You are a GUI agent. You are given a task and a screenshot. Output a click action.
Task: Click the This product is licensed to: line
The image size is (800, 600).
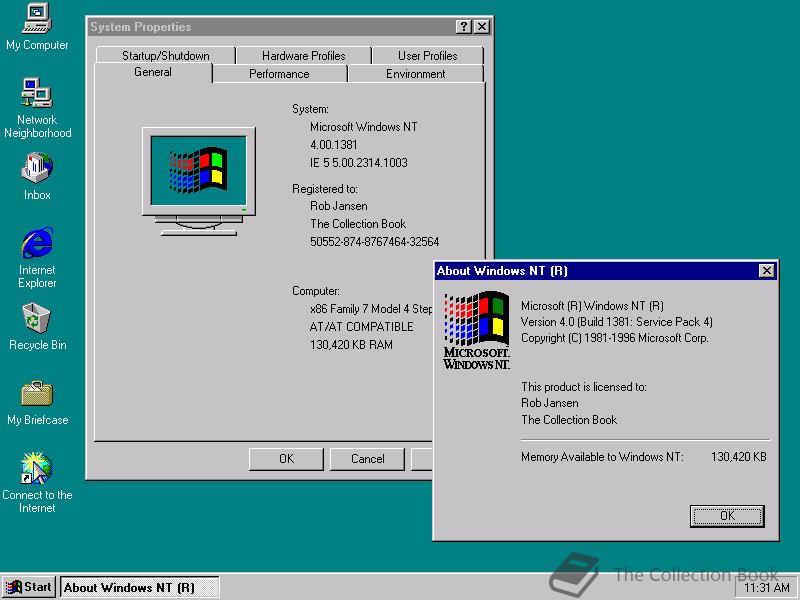584,387
